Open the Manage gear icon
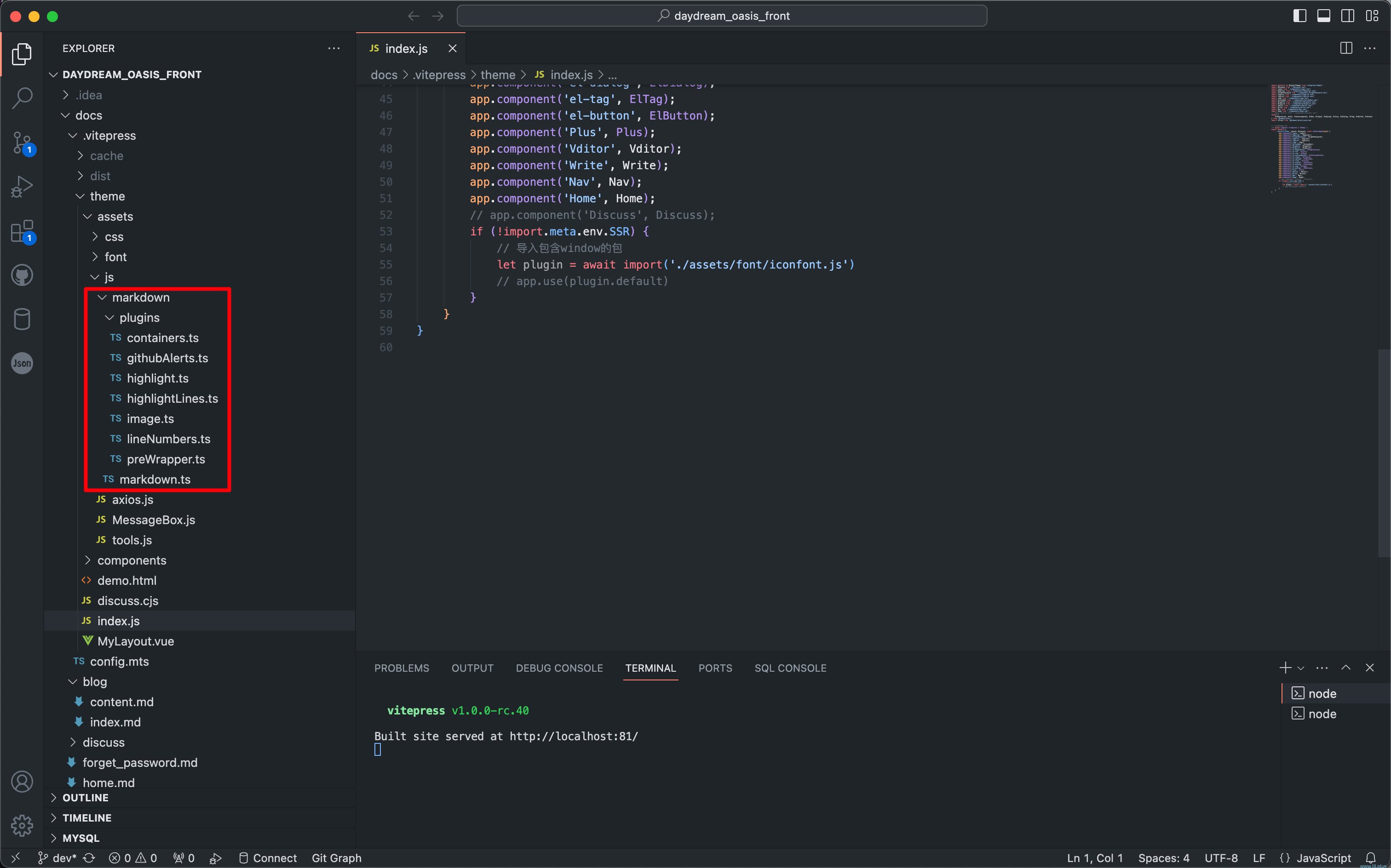 point(22,826)
